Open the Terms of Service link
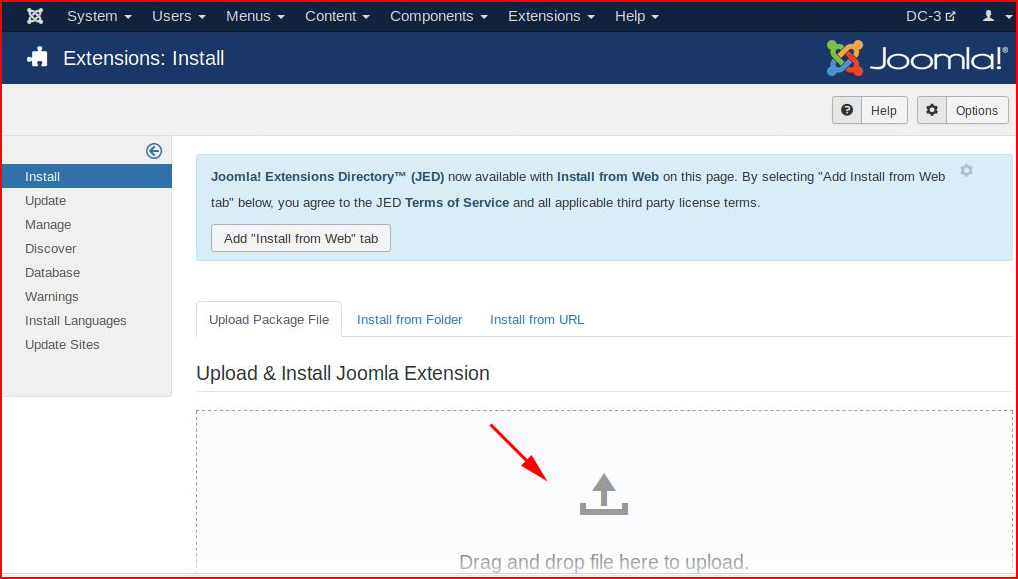The height and width of the screenshot is (579, 1018). click(457, 203)
